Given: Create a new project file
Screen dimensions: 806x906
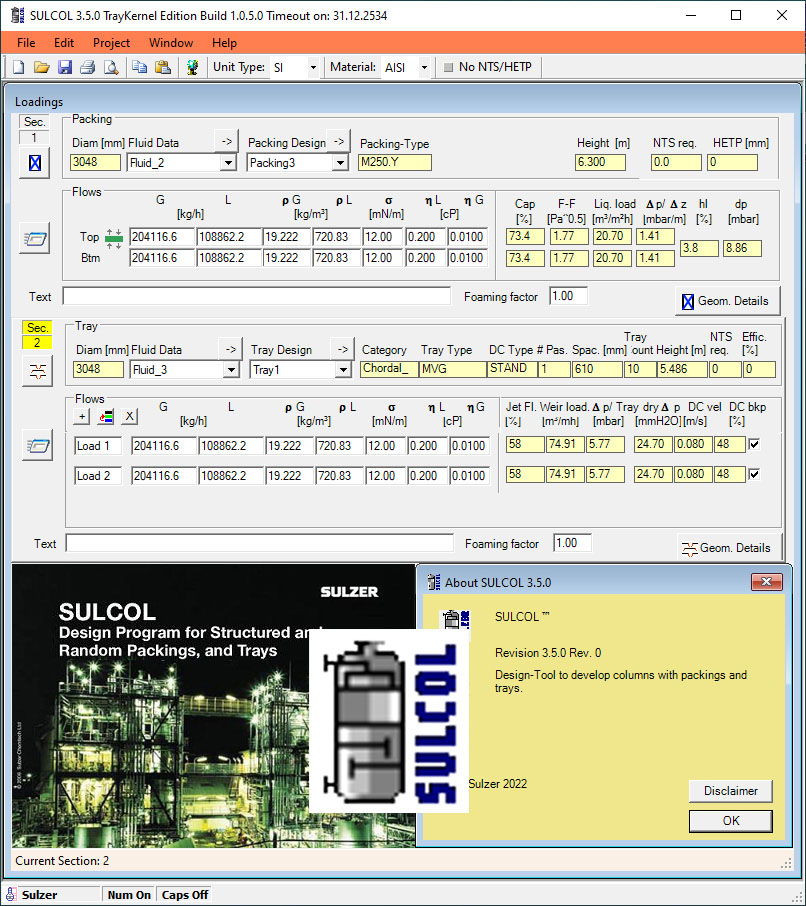Looking at the screenshot, I should pyautogui.click(x=17, y=66).
